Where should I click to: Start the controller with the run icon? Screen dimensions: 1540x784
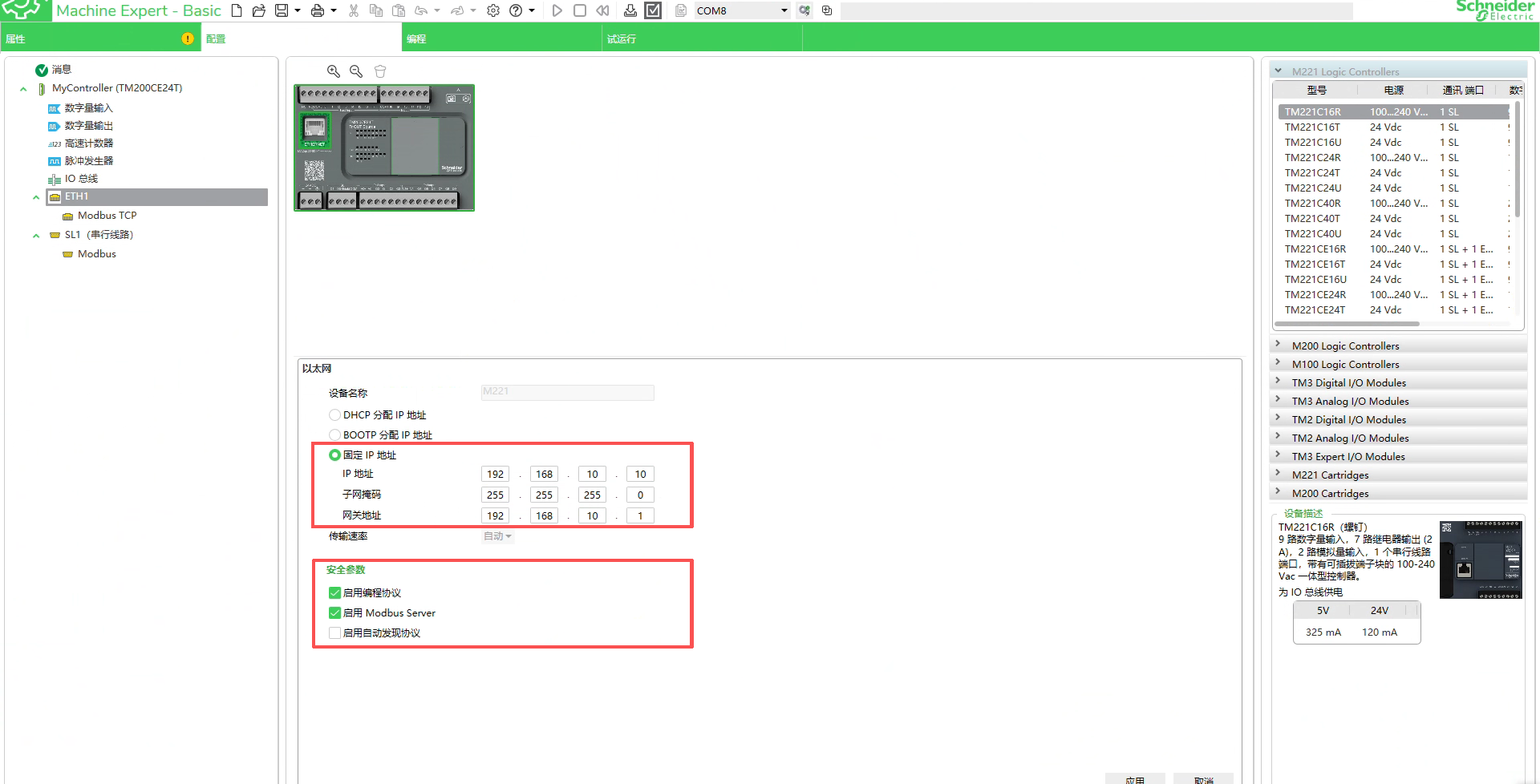point(557,10)
